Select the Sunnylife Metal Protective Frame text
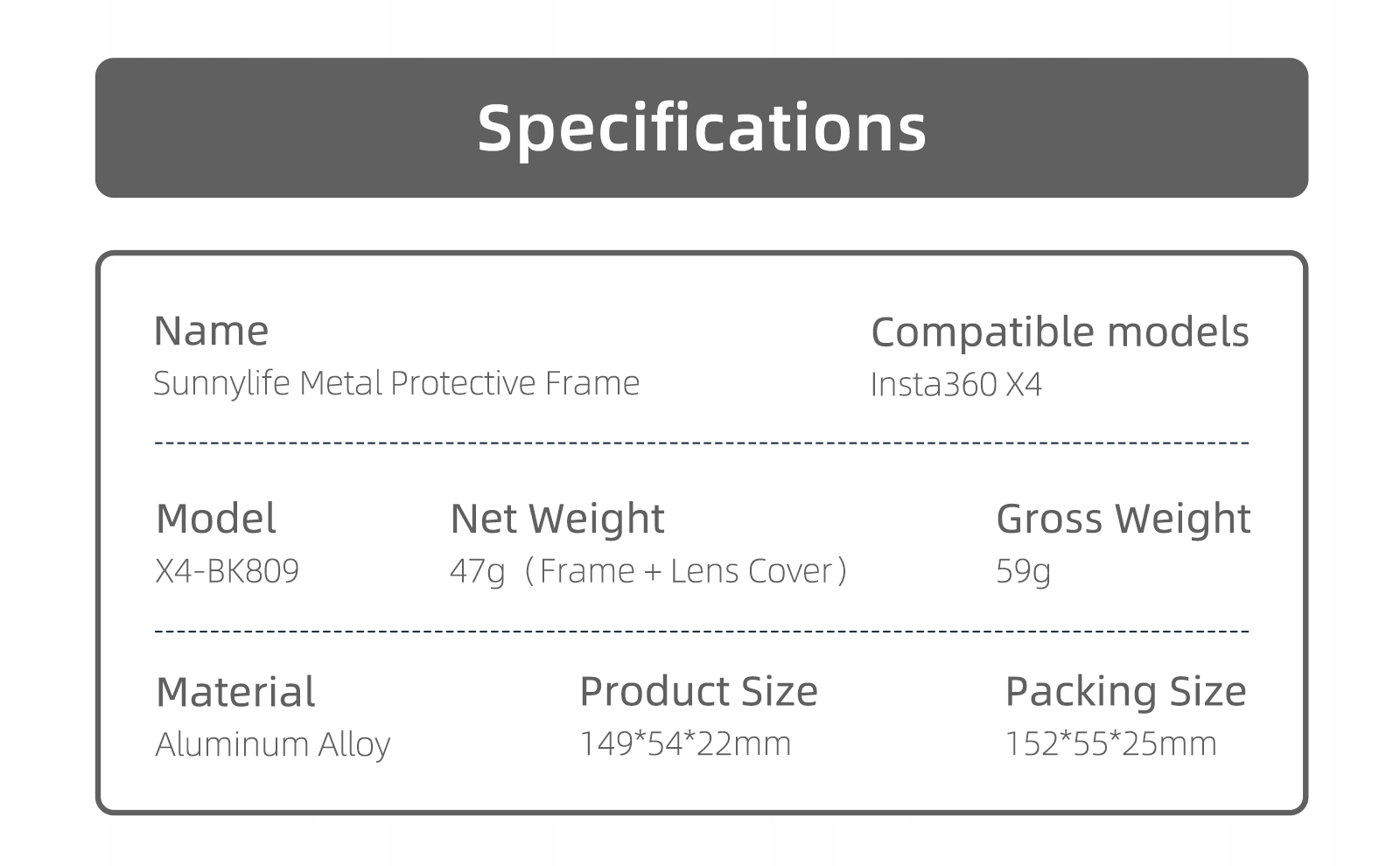Viewport: 1400px width, 866px height. click(396, 383)
